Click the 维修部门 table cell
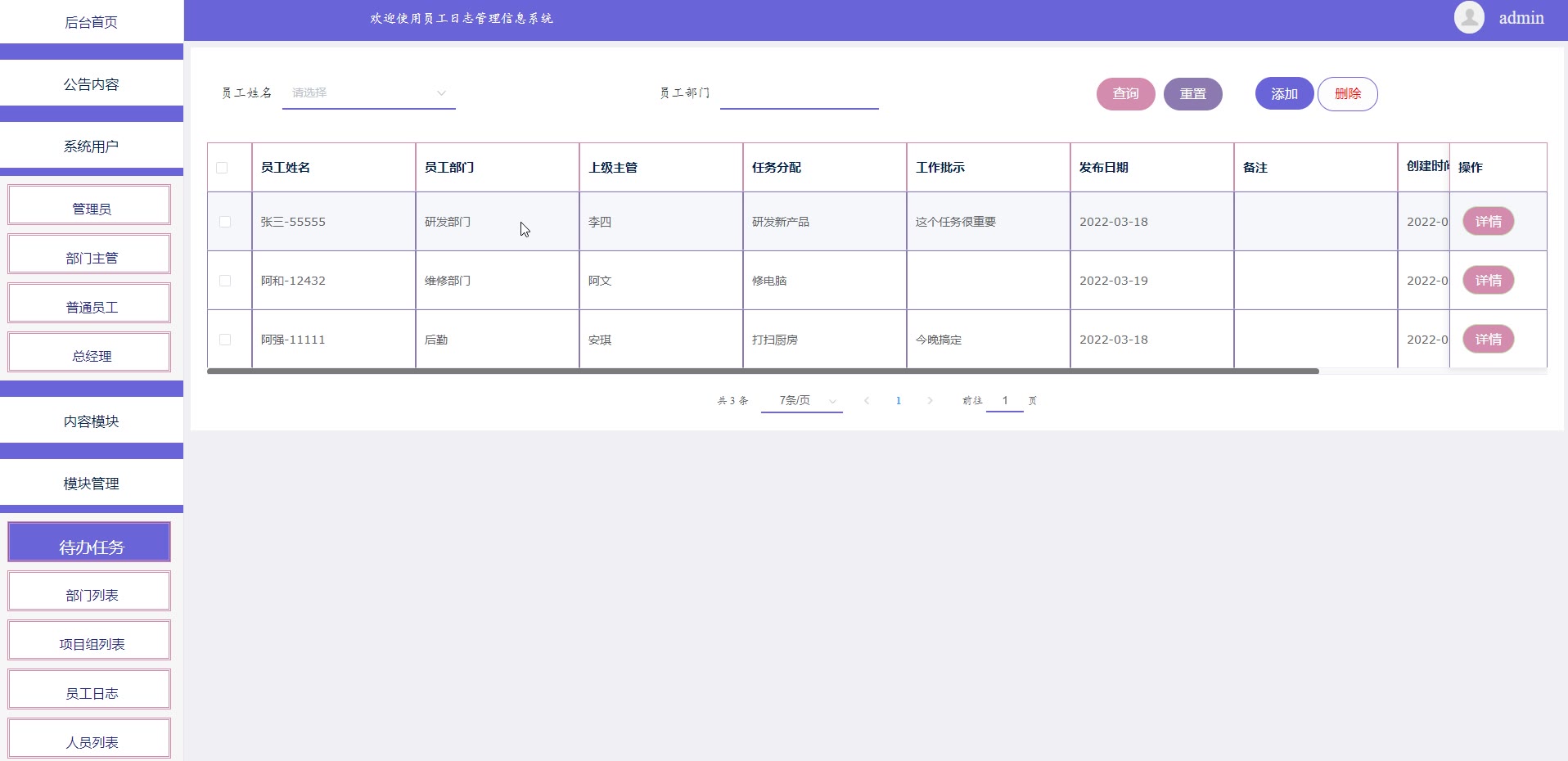The width and height of the screenshot is (1568, 761). (498, 281)
